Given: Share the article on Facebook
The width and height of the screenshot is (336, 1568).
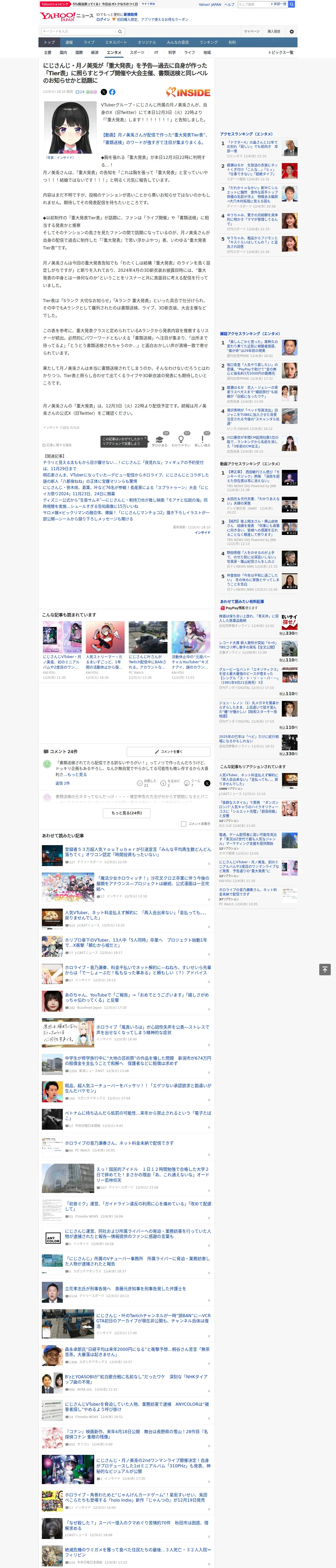Looking at the screenshot, I should click(x=112, y=92).
